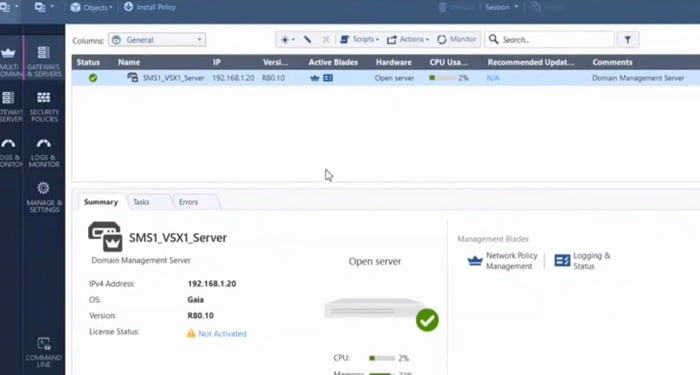This screenshot has width=700, height=375.
Task: Open the Scripts dropdown
Action: (x=359, y=40)
